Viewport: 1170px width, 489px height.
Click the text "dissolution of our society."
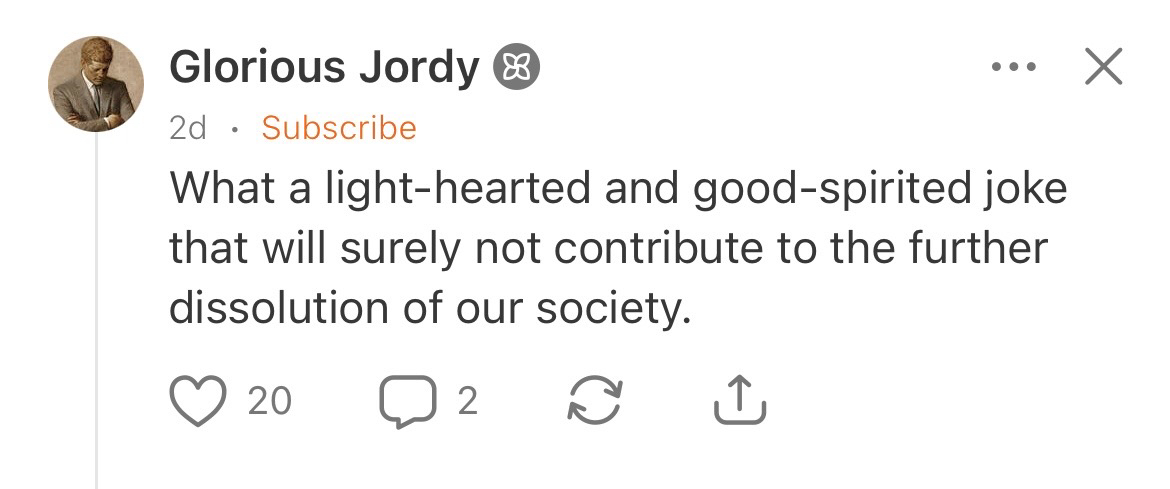click(x=430, y=309)
